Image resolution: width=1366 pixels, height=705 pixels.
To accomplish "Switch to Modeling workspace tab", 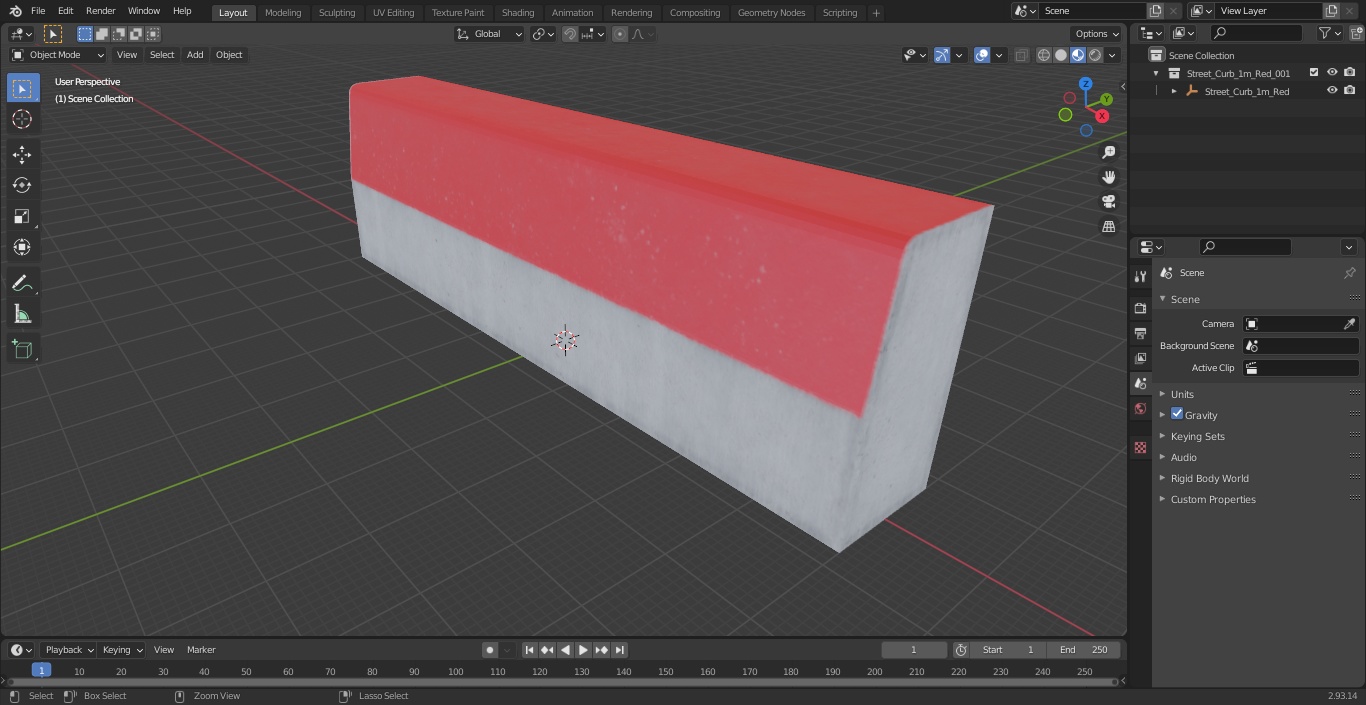I will click(x=283, y=13).
